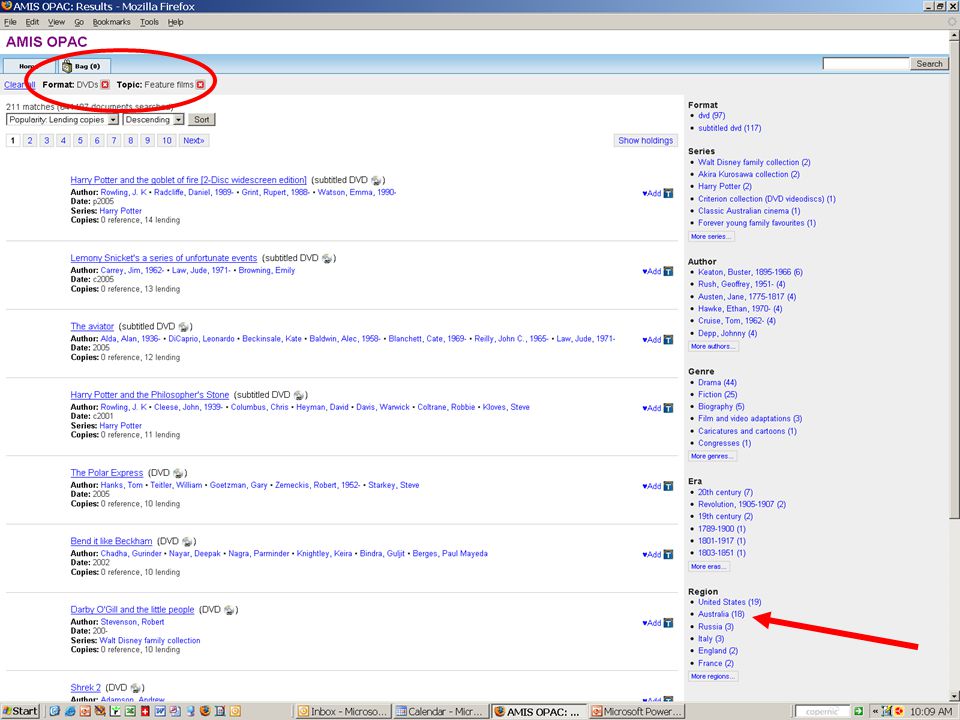Filter genre by Drama (44)
960x720 pixels.
[717, 383]
